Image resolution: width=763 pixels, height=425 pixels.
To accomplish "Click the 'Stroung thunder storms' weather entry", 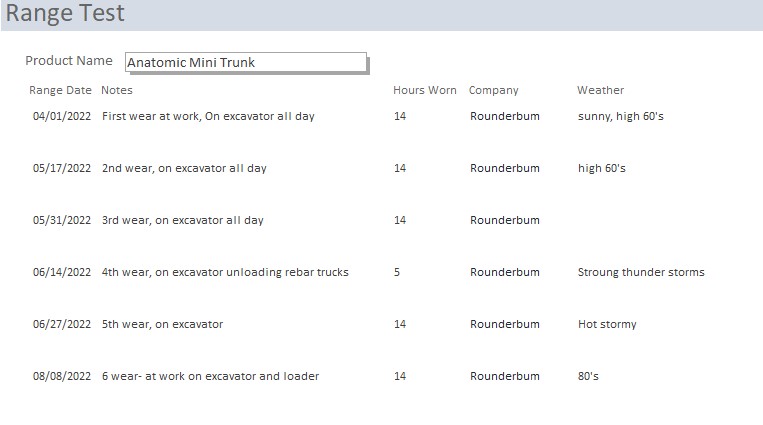I will click(x=641, y=272).
